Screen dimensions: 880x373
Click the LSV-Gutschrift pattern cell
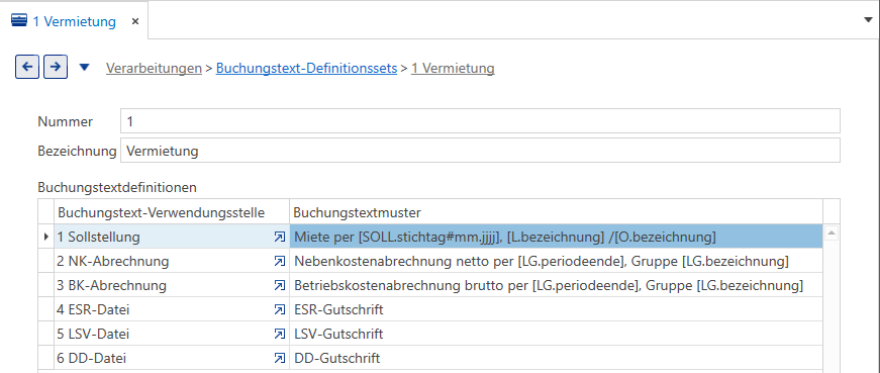pos(556,334)
